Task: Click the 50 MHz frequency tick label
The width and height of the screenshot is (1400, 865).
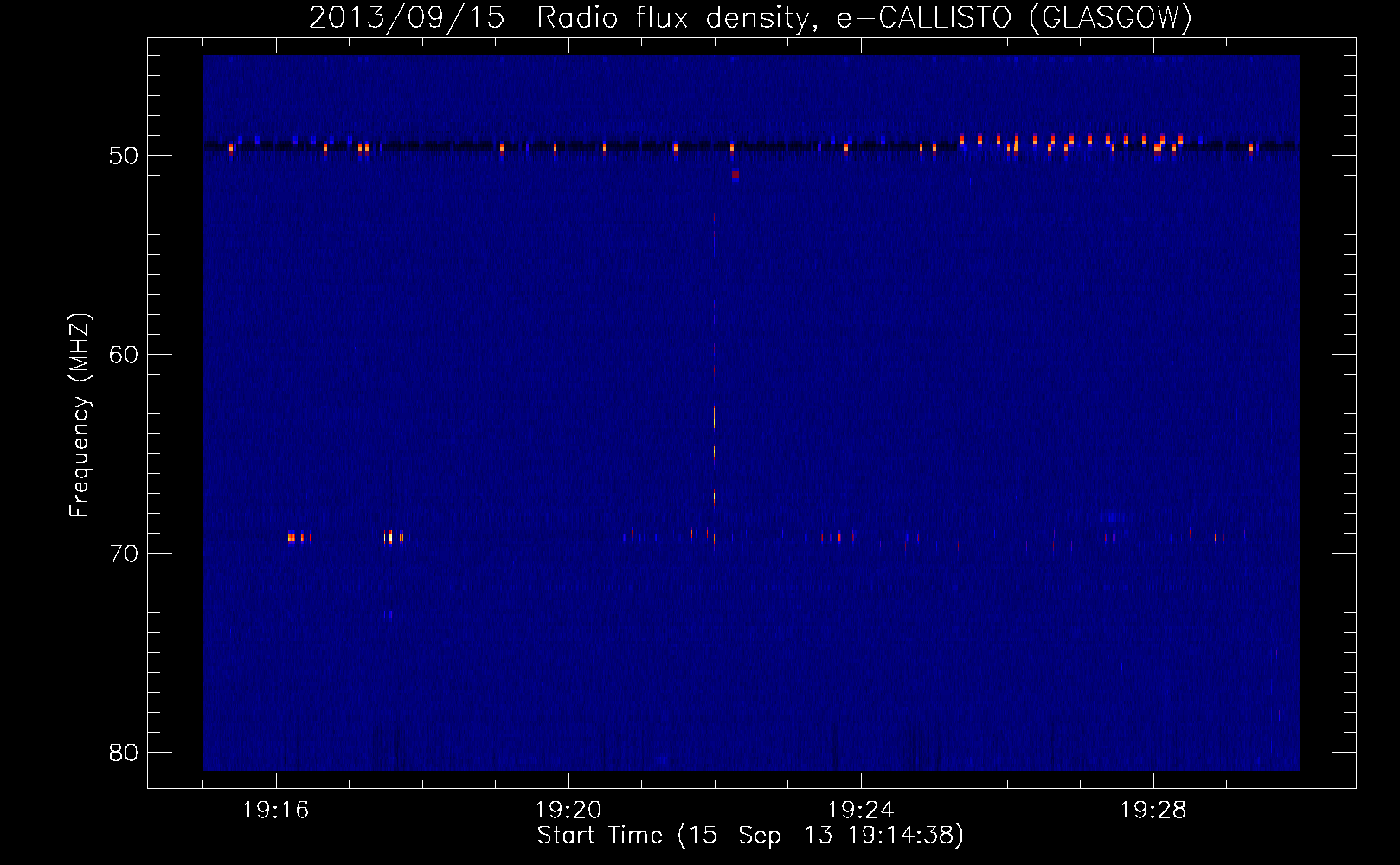Action: click(x=124, y=156)
